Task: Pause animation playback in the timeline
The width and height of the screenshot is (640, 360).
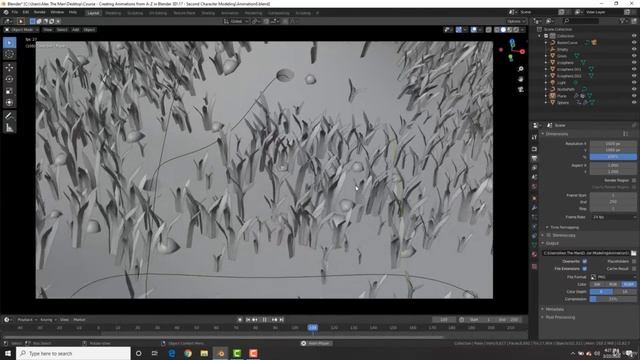Action: click(x=264, y=320)
